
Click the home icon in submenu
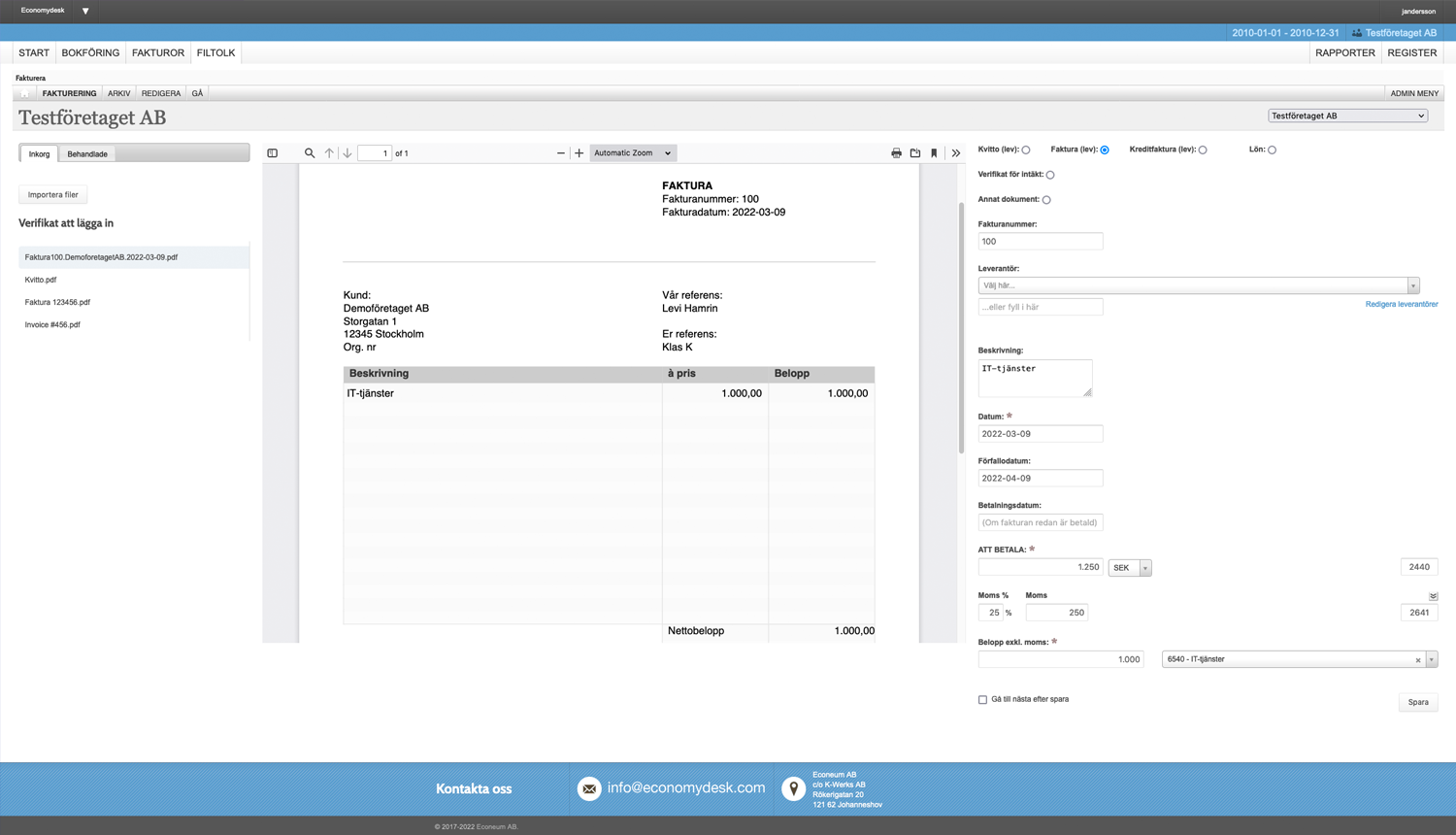pyautogui.click(x=25, y=94)
